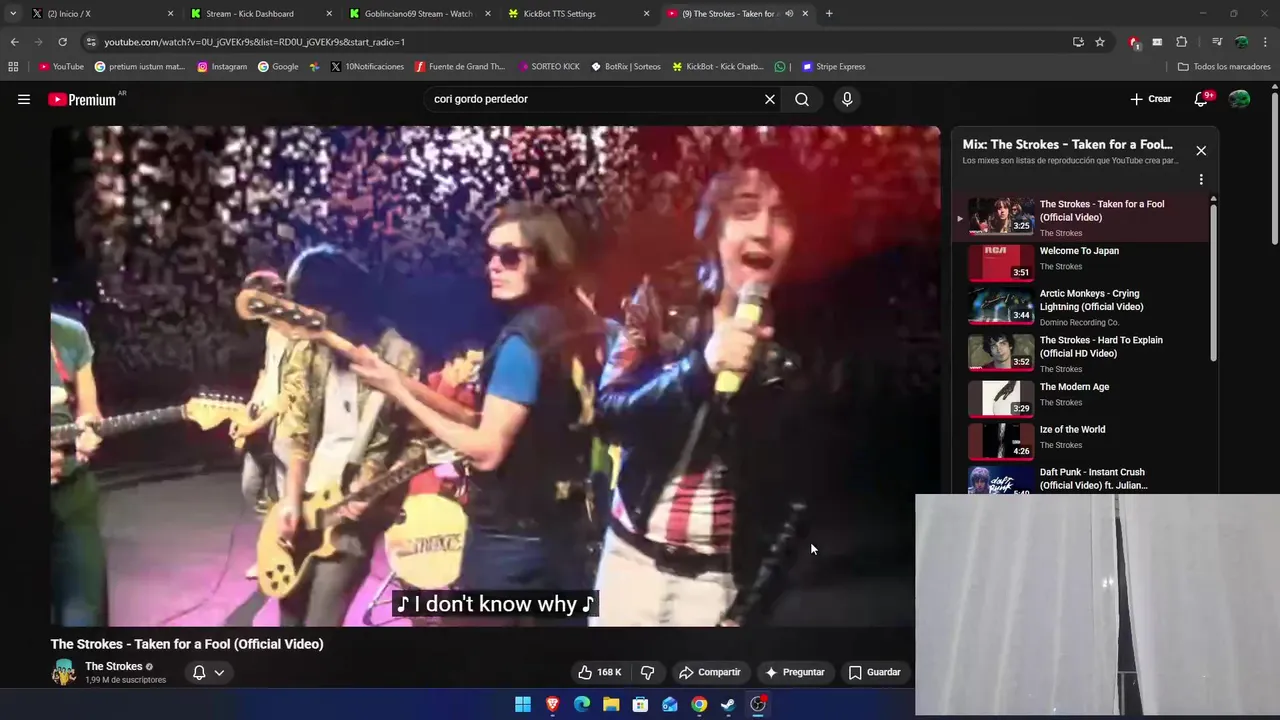Start voice search with microphone
The height and width of the screenshot is (720, 1280).
pyautogui.click(x=847, y=99)
